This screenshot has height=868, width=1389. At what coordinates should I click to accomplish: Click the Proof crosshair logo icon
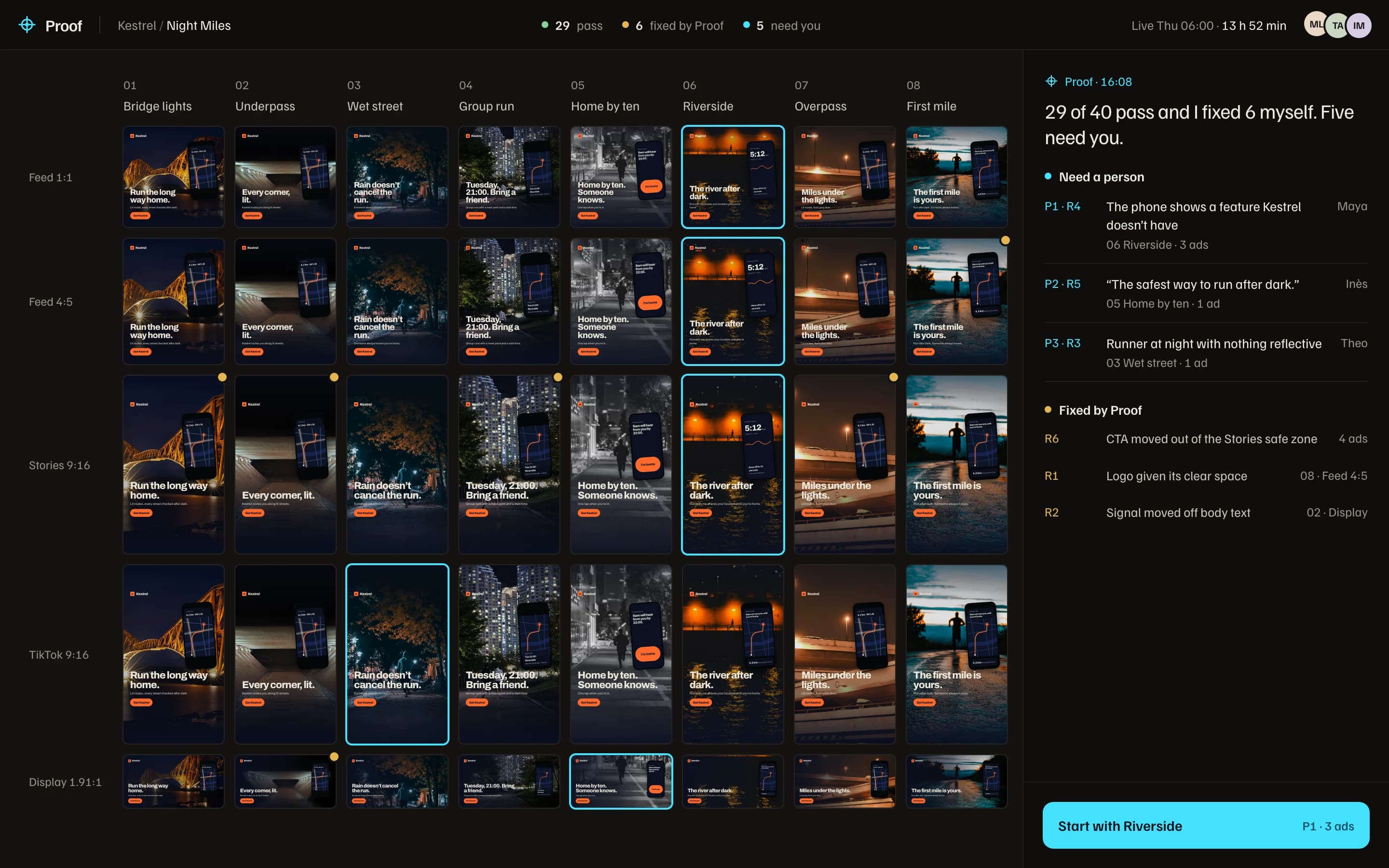coord(27,25)
